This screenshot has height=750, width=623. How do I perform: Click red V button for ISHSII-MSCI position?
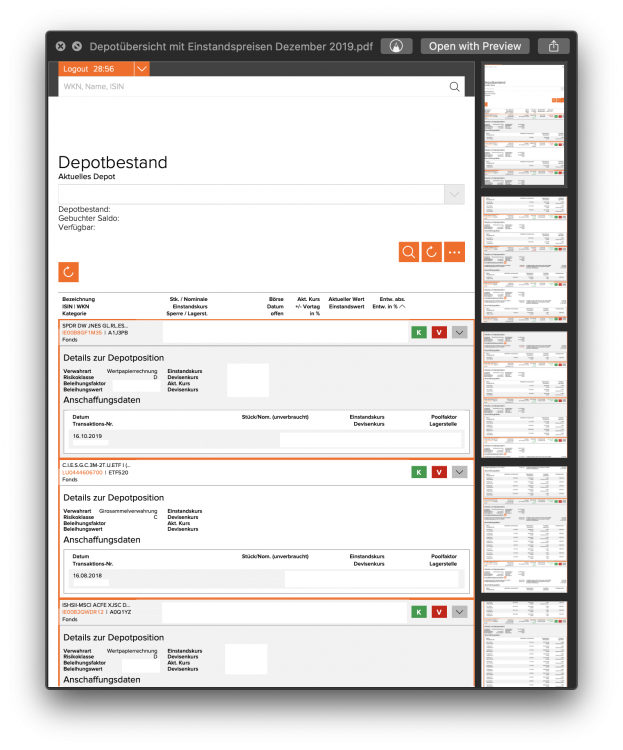pyautogui.click(x=439, y=612)
